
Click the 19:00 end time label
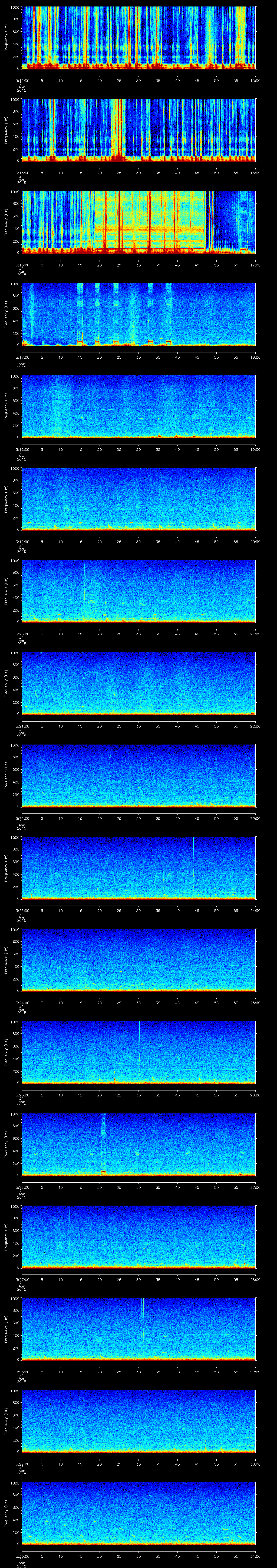click(x=256, y=449)
